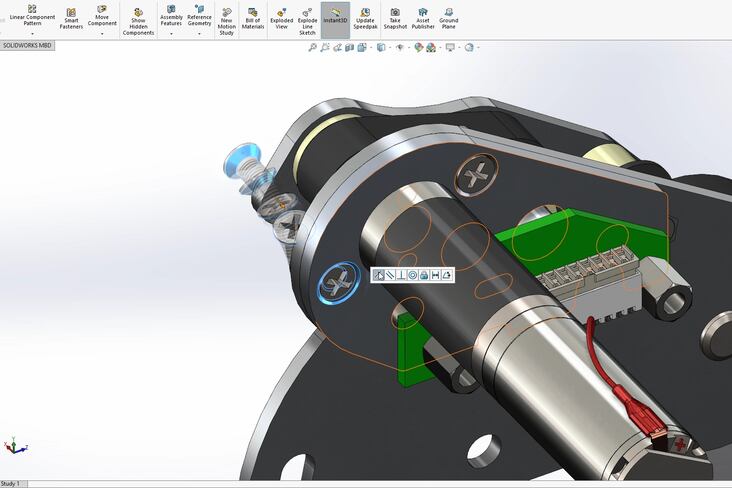Open the Bill of Materials tool

[253, 19]
